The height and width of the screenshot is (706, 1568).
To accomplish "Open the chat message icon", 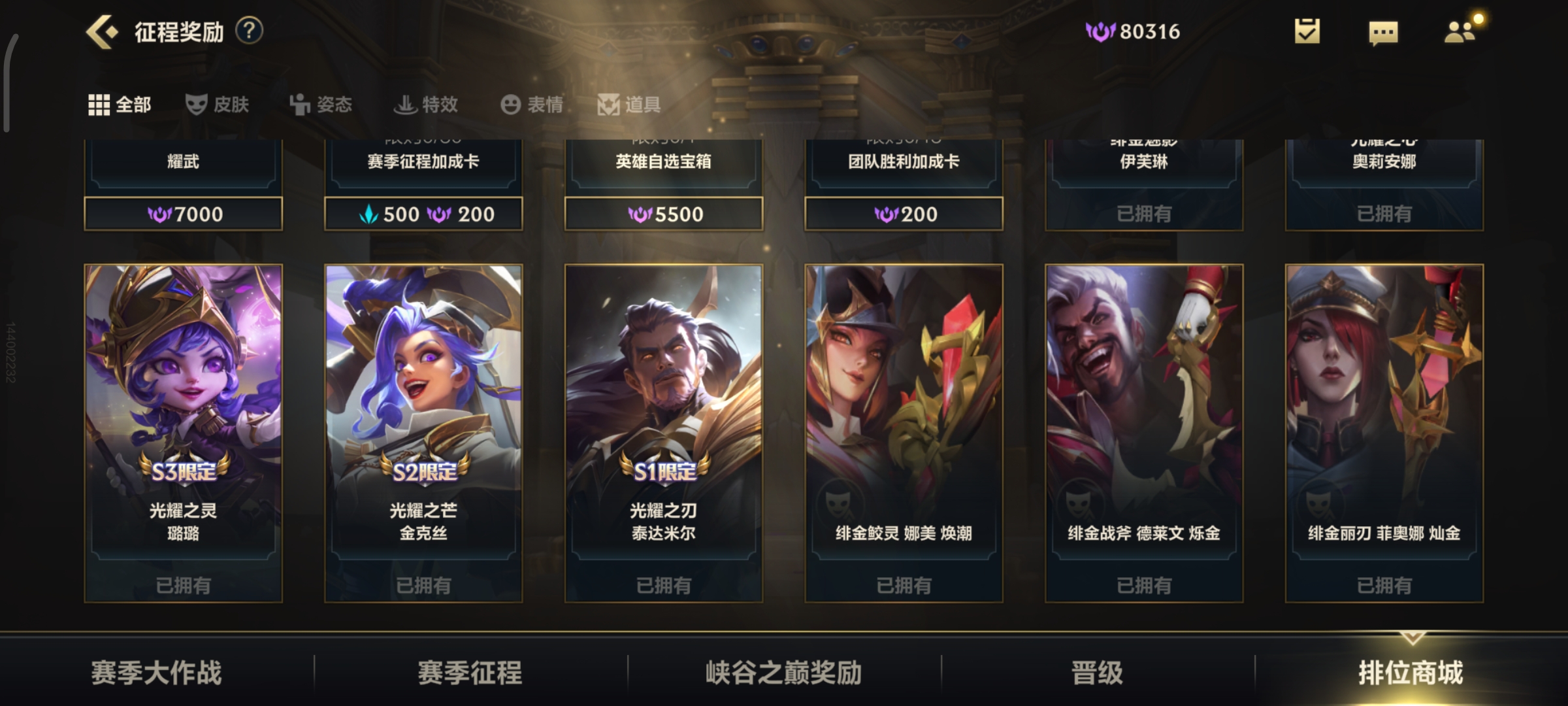I will click(1383, 33).
